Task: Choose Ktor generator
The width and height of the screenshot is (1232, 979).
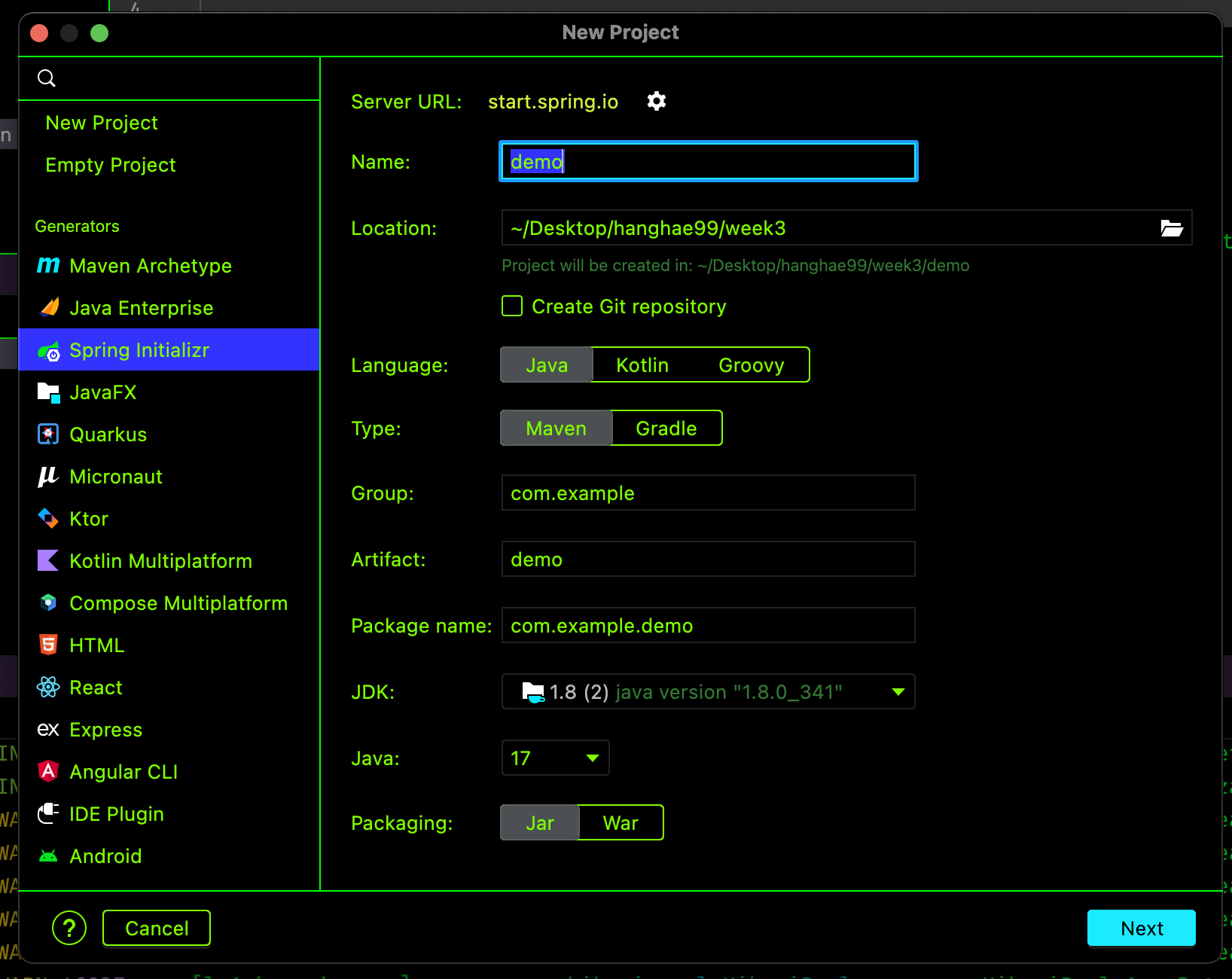Action: pos(169,518)
